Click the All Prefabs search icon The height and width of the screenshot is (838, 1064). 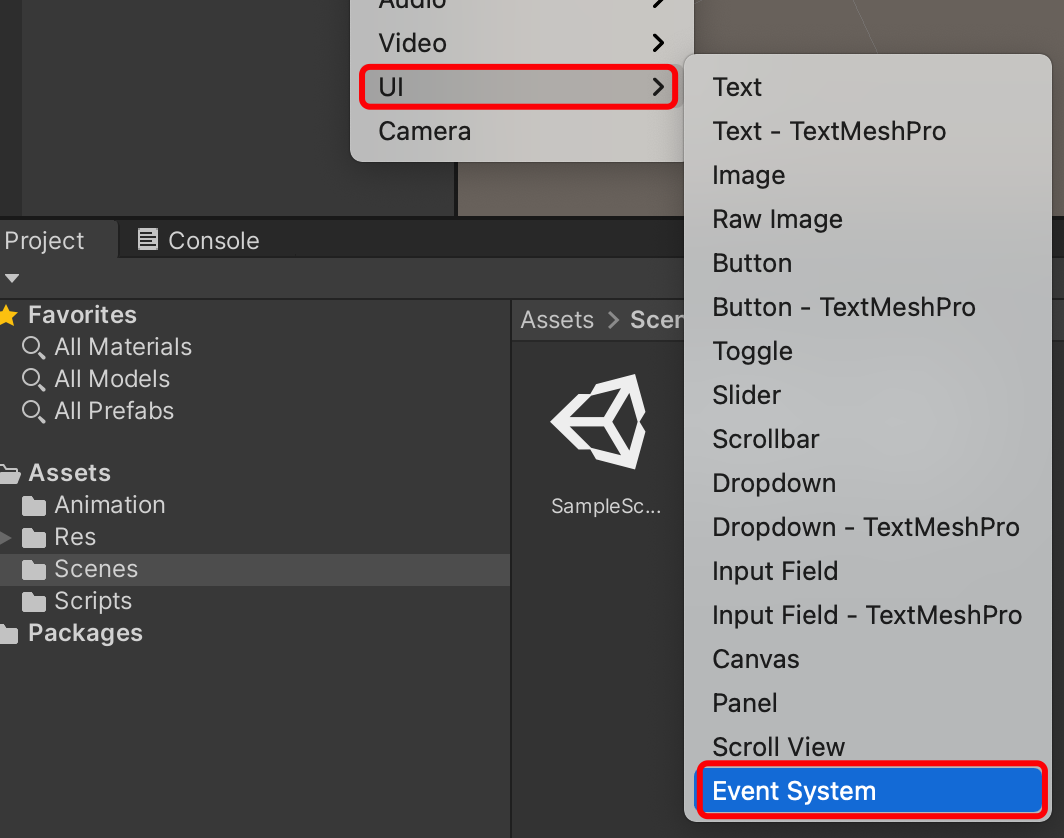tap(33, 411)
